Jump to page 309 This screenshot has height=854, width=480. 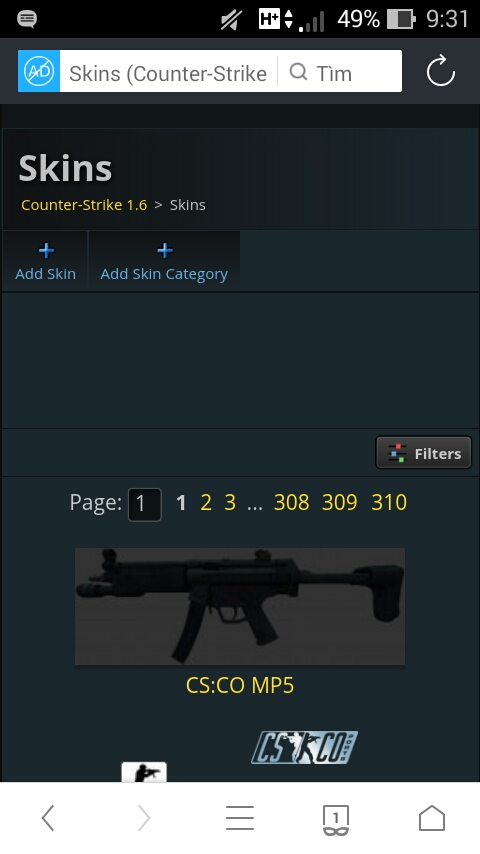pos(339,502)
